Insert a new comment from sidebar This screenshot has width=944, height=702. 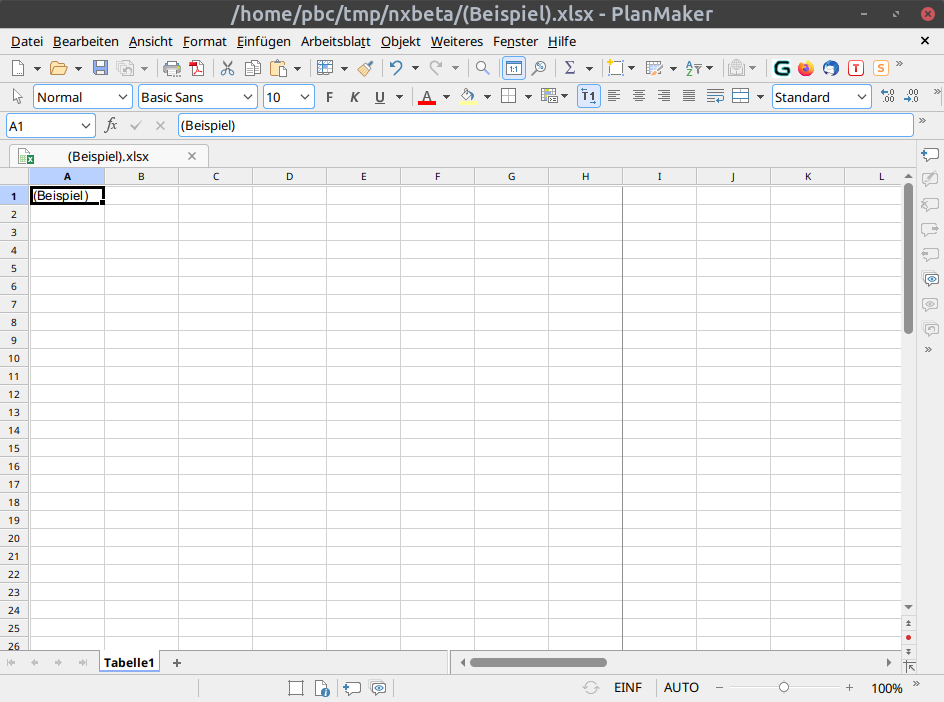click(930, 155)
